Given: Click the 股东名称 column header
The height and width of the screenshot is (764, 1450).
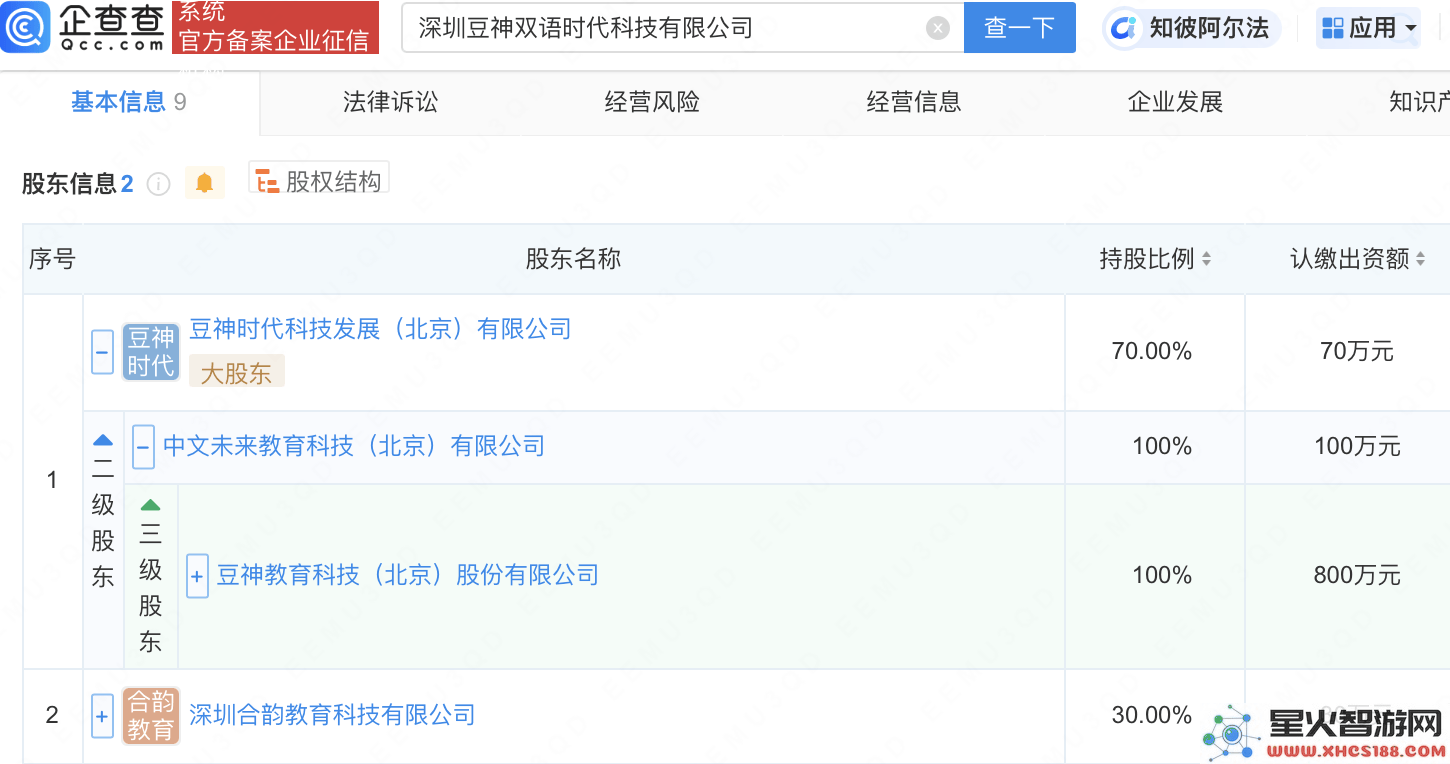Looking at the screenshot, I should pyautogui.click(x=574, y=259).
